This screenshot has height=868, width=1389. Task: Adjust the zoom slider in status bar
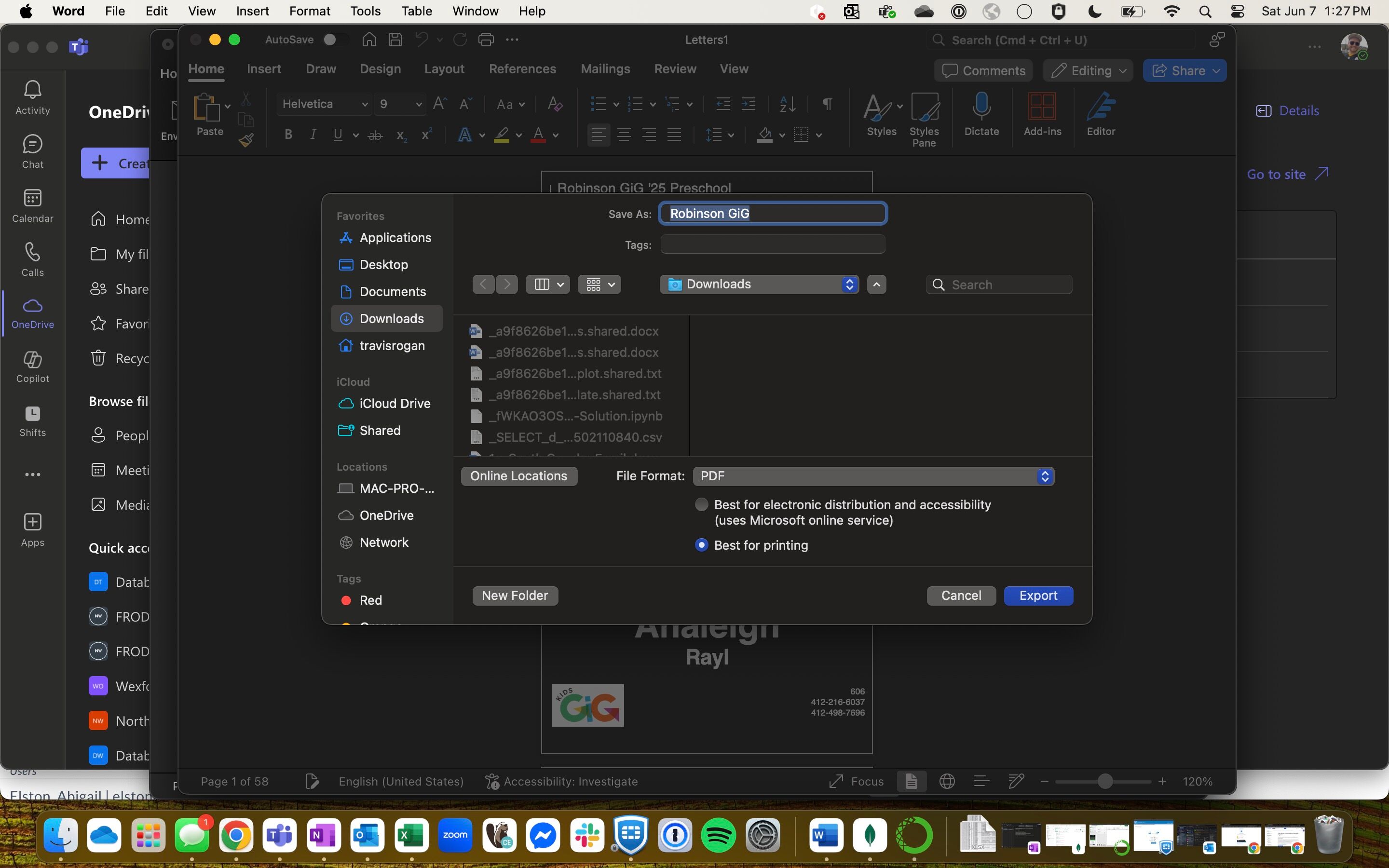(1104, 781)
